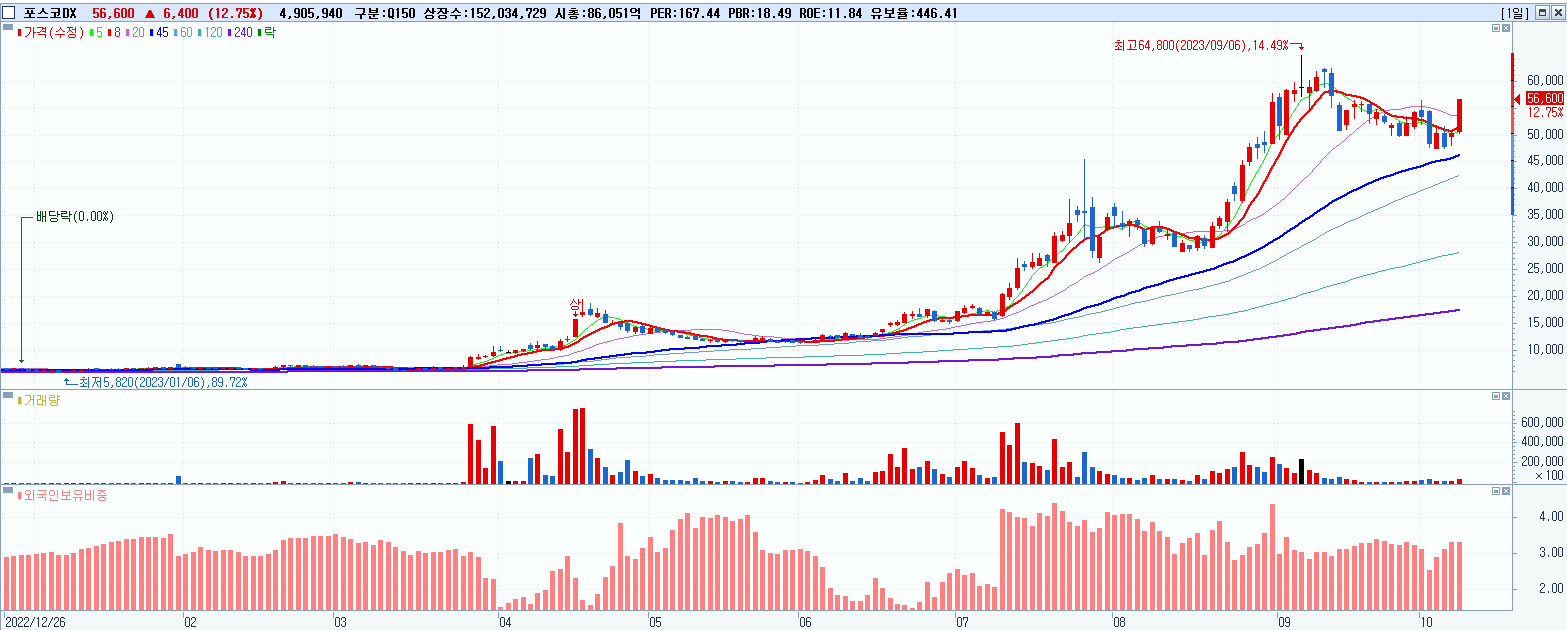1567x630 pixels.
Task: Maximize the chart window
Action: 1543,12
